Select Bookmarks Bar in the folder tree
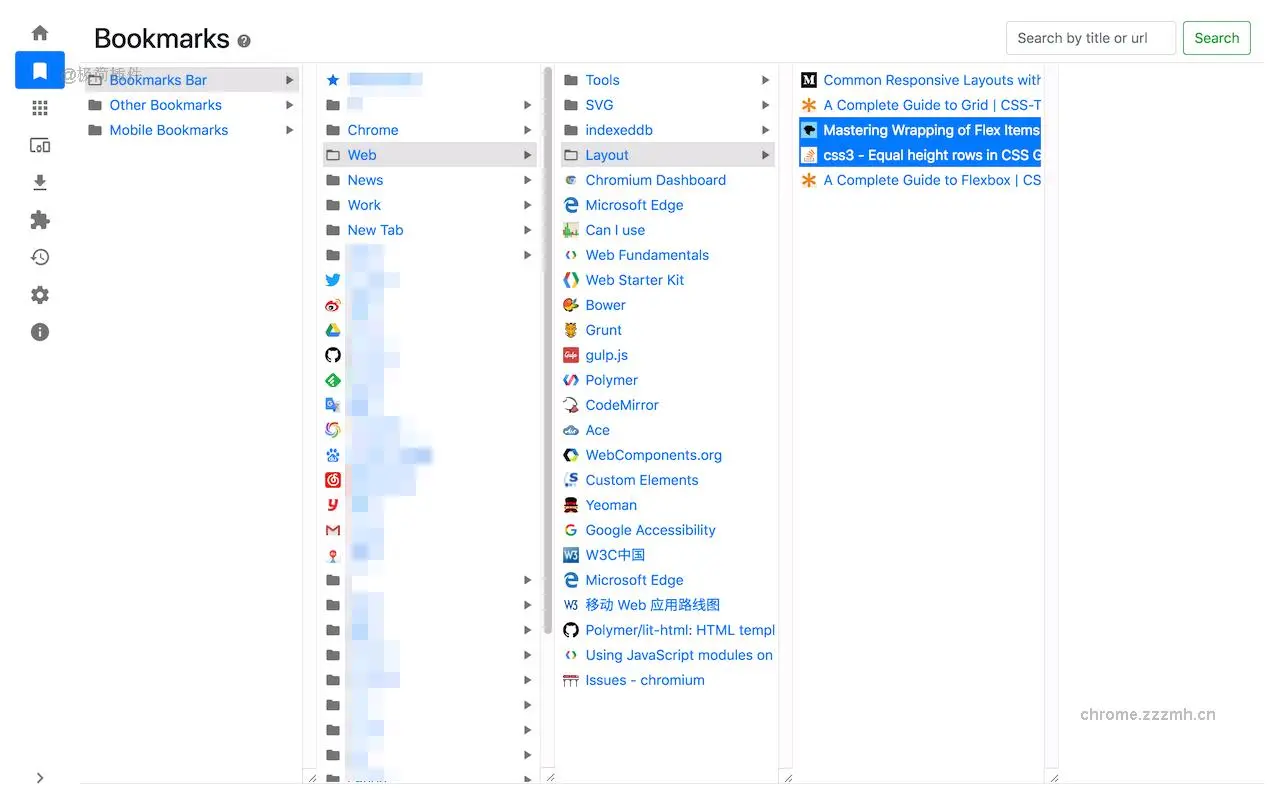Viewport: 1280px width, 800px height. (x=157, y=79)
